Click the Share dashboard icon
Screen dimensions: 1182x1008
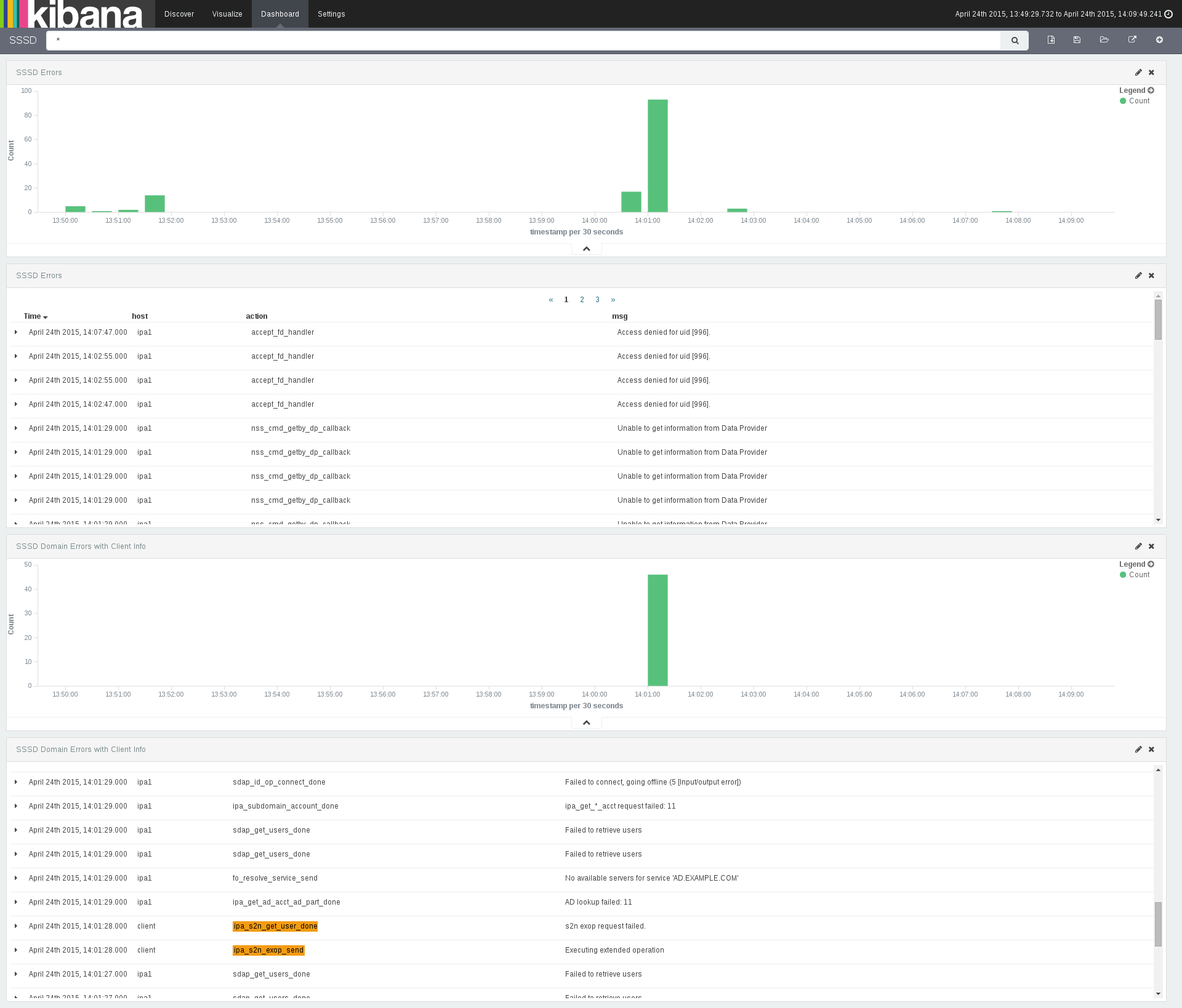point(1132,40)
